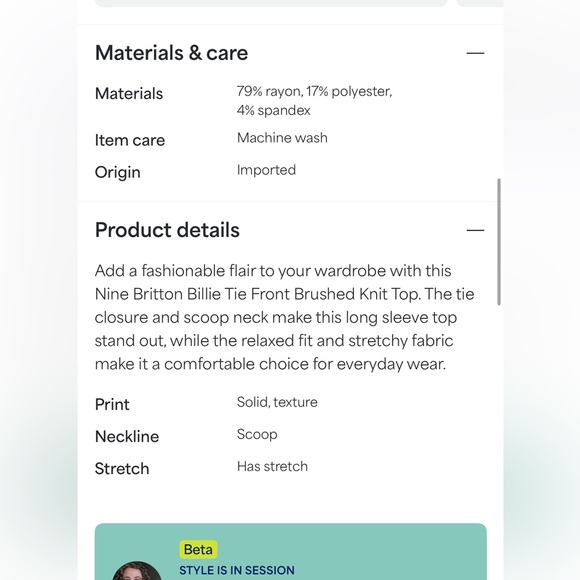Open the STYLE IS IN SESSION link
This screenshot has height=580, width=580.
click(x=237, y=570)
